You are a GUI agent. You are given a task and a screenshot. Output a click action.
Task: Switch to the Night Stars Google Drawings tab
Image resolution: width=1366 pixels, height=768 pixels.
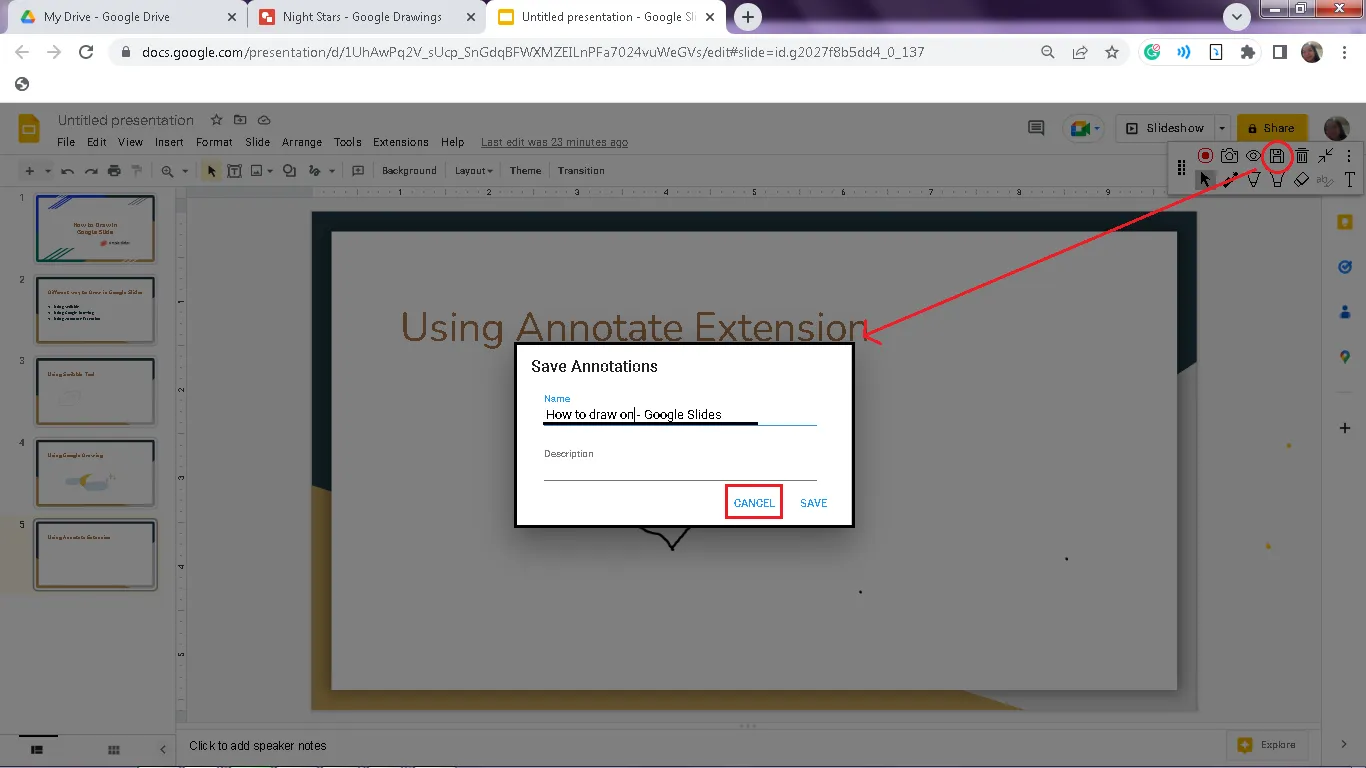[x=362, y=17]
